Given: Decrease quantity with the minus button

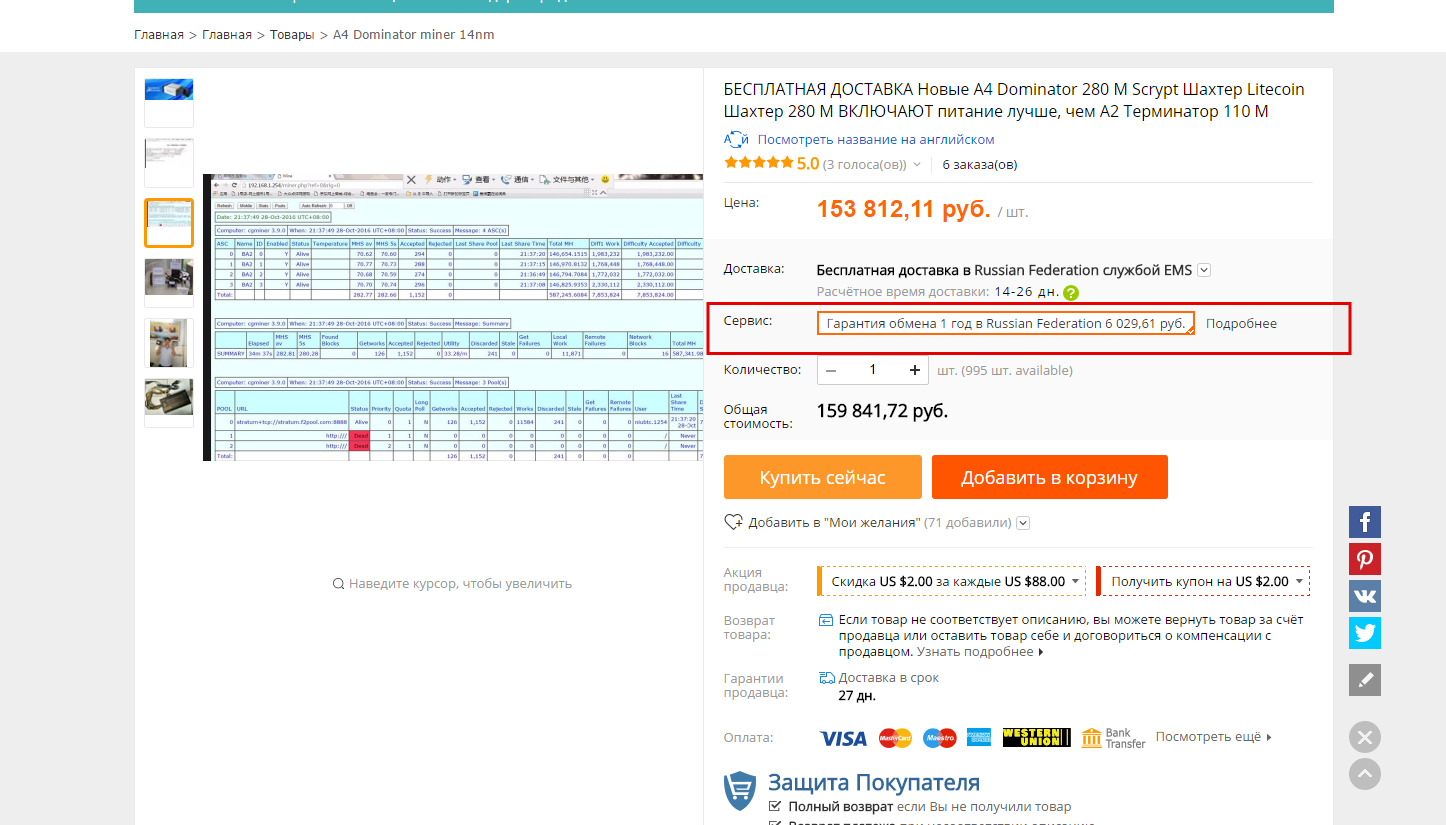Looking at the screenshot, I should (831, 370).
